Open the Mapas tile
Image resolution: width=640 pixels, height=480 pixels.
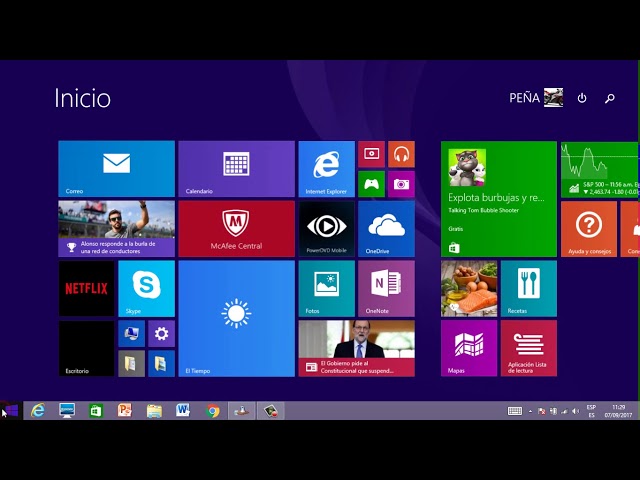point(469,349)
